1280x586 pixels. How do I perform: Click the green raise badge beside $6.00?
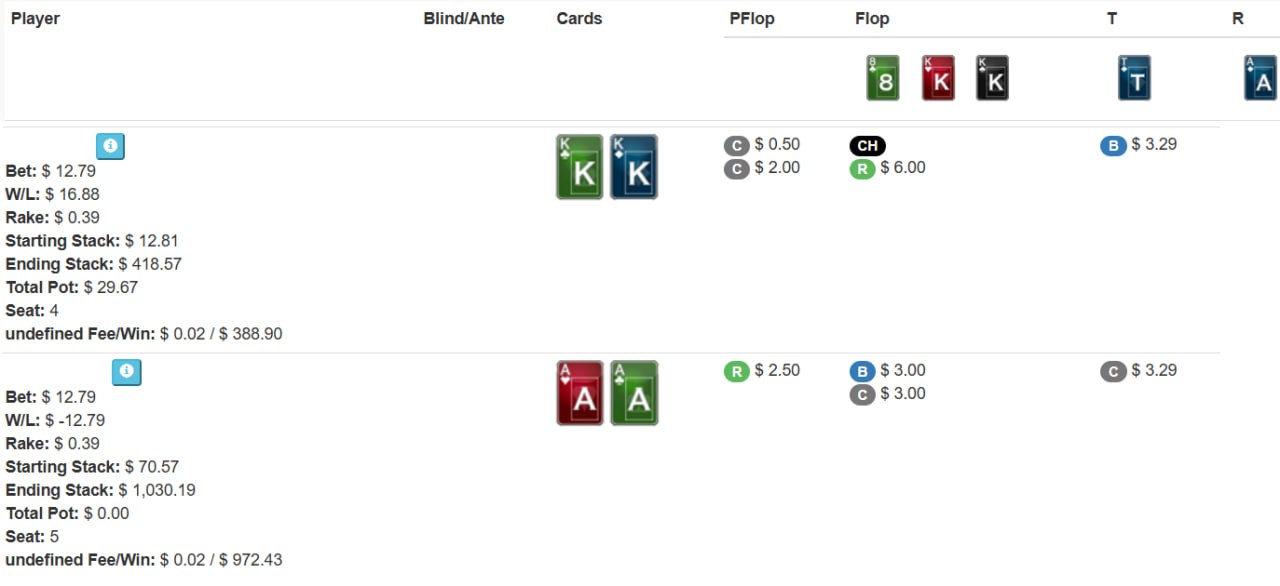tap(863, 169)
